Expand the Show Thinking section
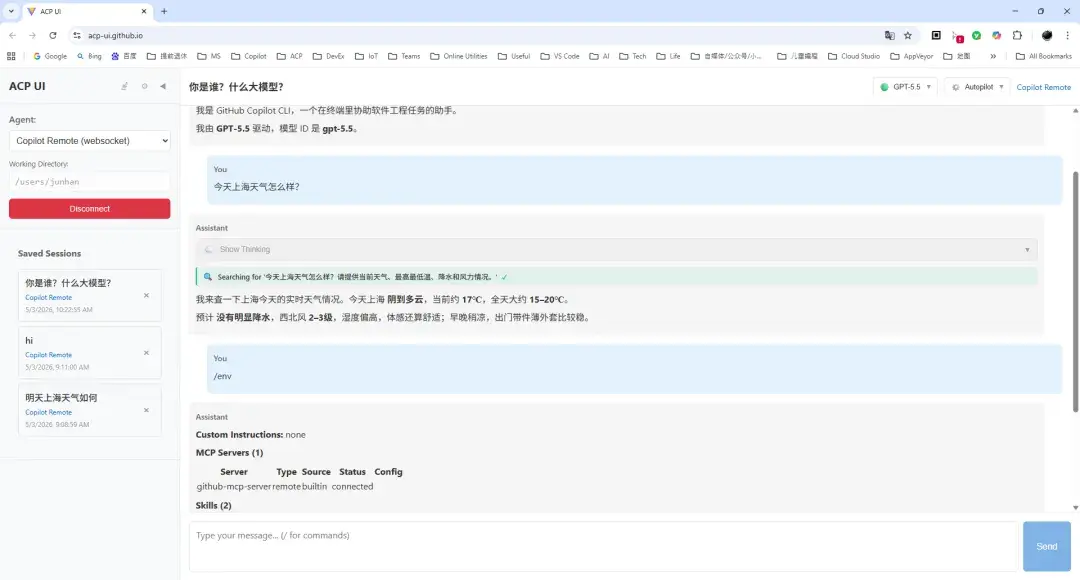Image resolution: width=1080 pixels, height=580 pixels. pyautogui.click(x=616, y=249)
